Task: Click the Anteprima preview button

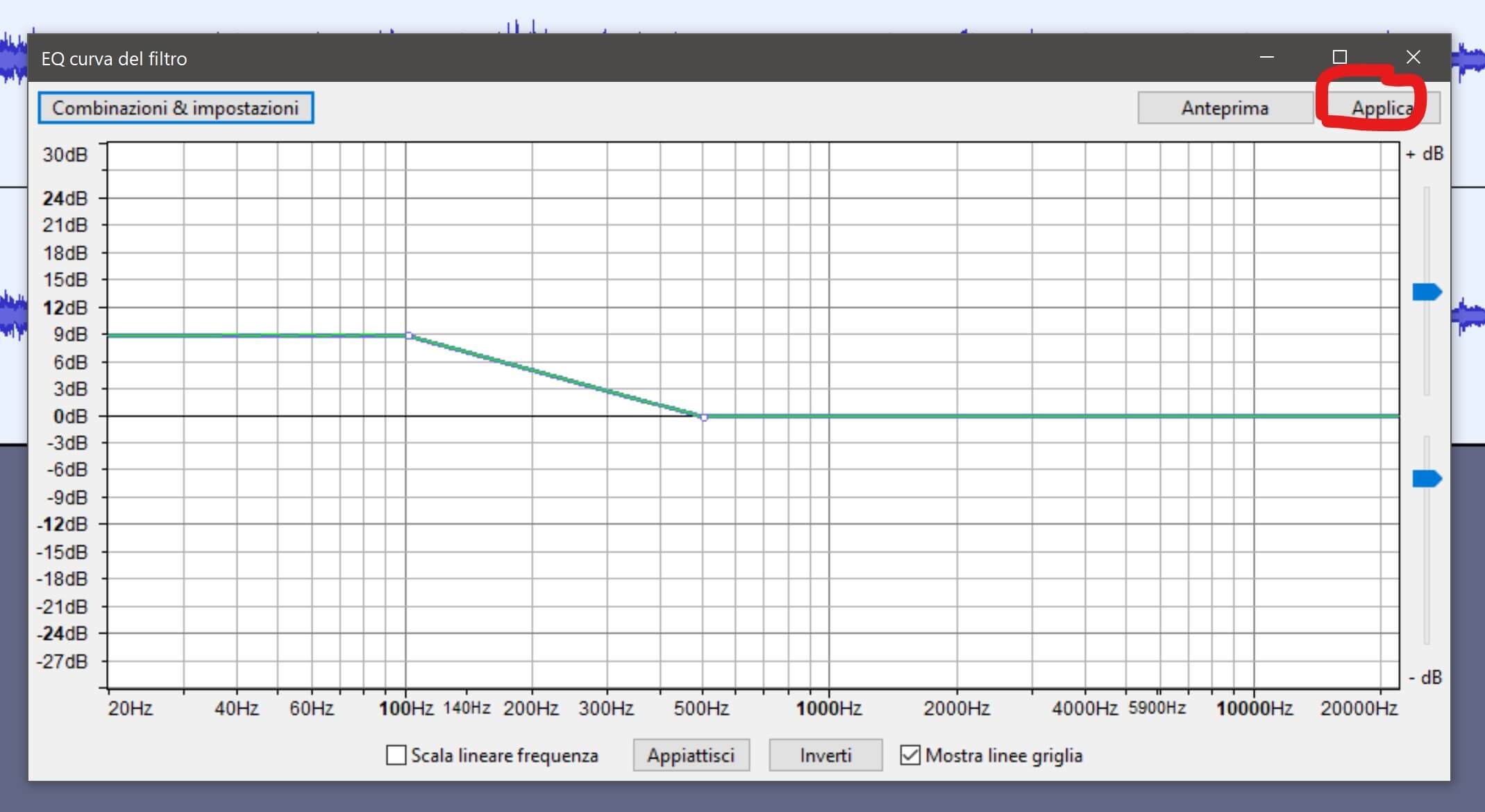Action: tap(1225, 108)
